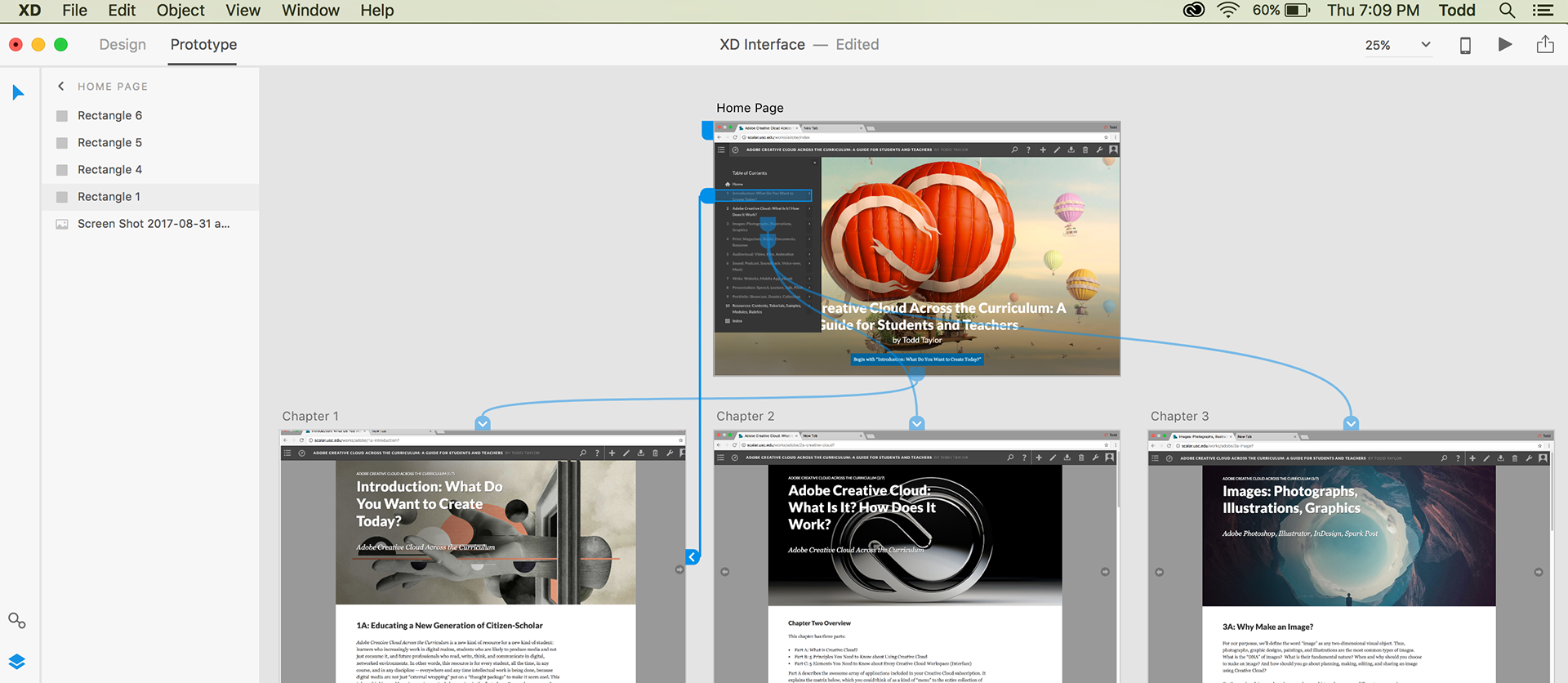Click the Chapter 1 hero image
1568x683 pixels.
click(x=485, y=533)
